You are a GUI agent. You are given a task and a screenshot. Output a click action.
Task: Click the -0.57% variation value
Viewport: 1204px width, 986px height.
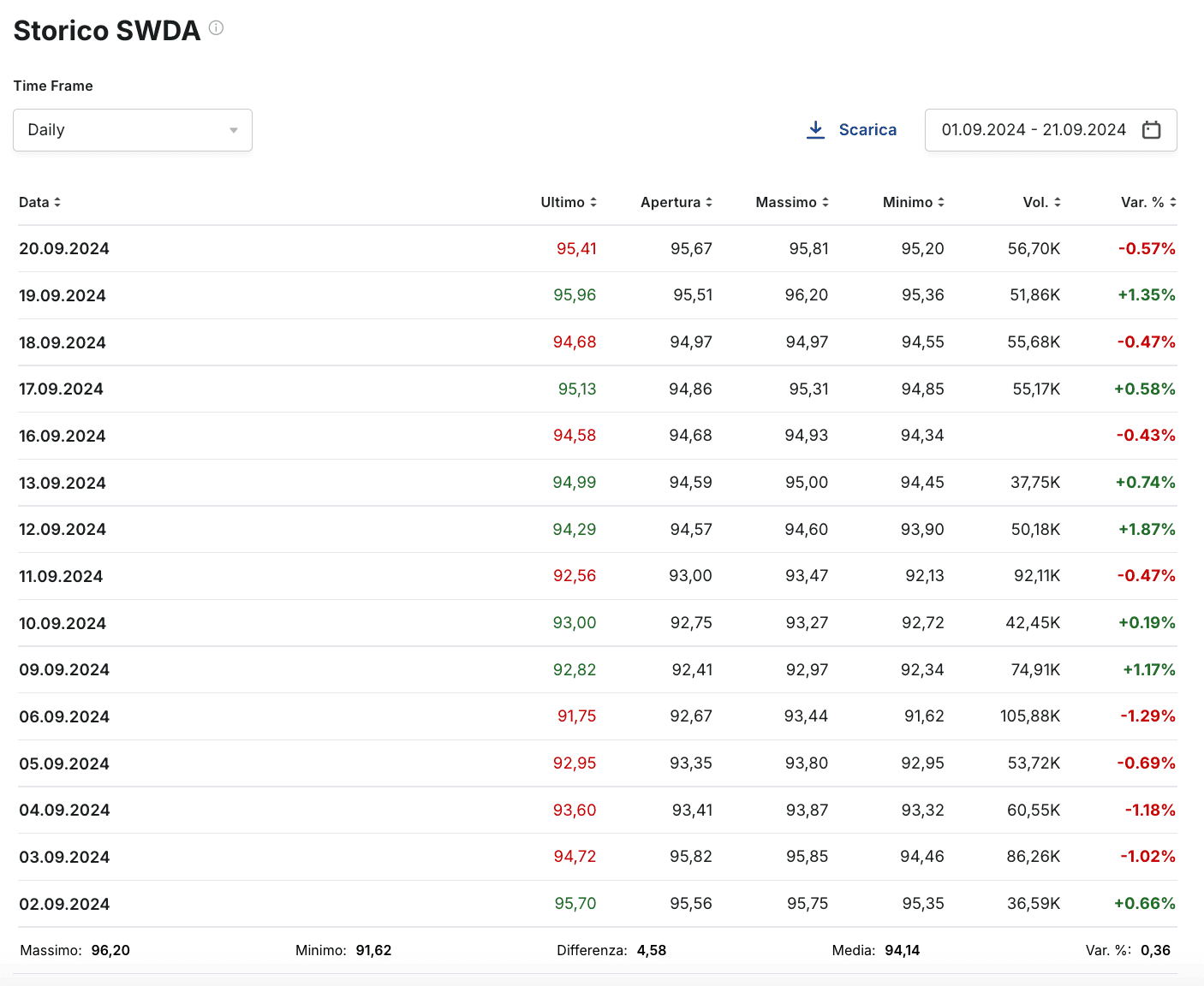1147,249
